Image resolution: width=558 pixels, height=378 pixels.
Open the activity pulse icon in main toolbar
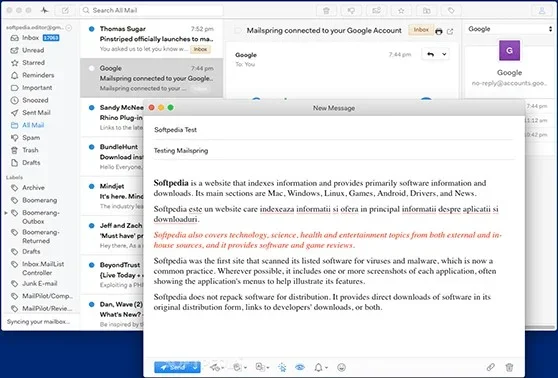(x=44, y=10)
